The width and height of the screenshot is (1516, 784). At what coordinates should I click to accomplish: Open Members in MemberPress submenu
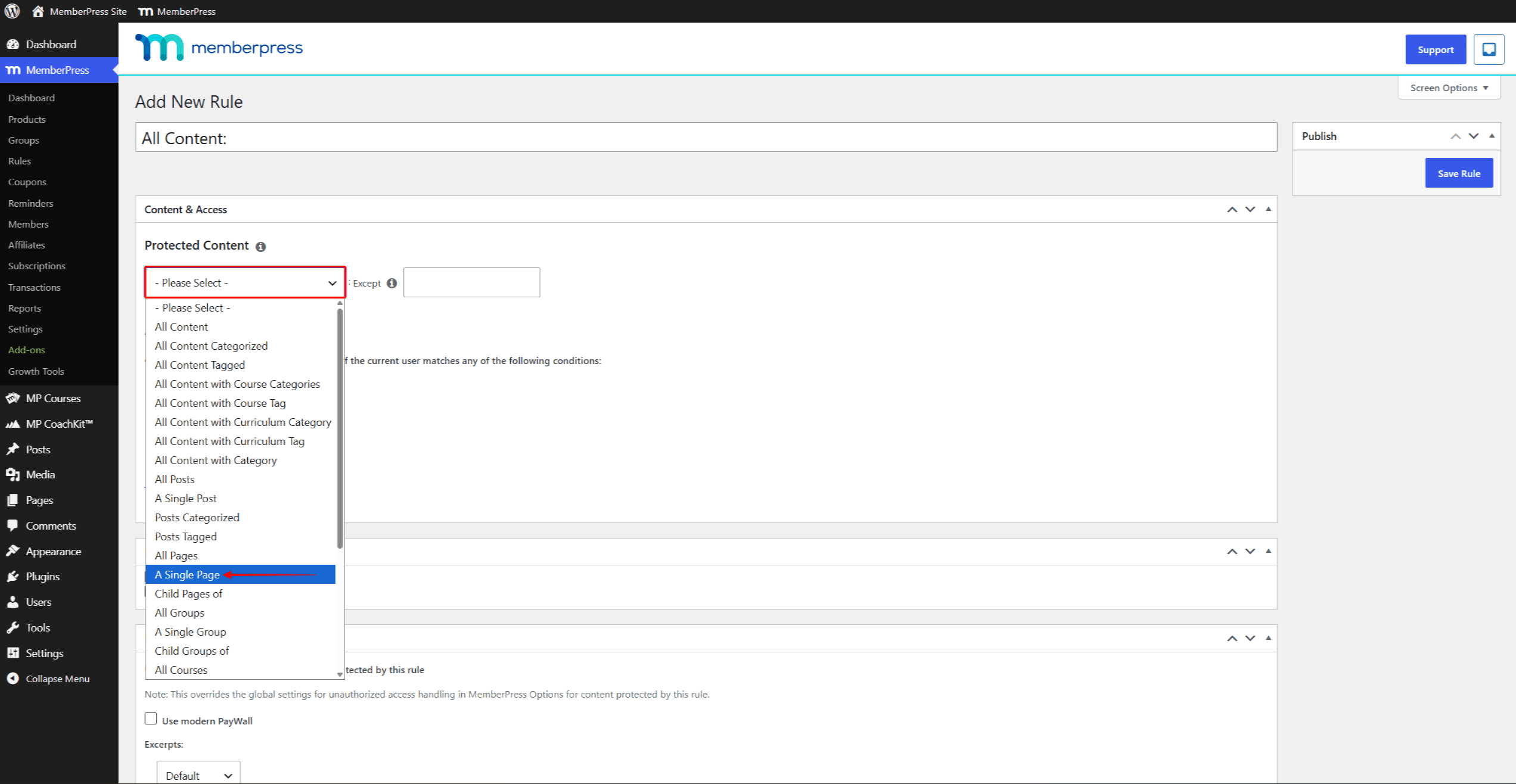click(29, 224)
